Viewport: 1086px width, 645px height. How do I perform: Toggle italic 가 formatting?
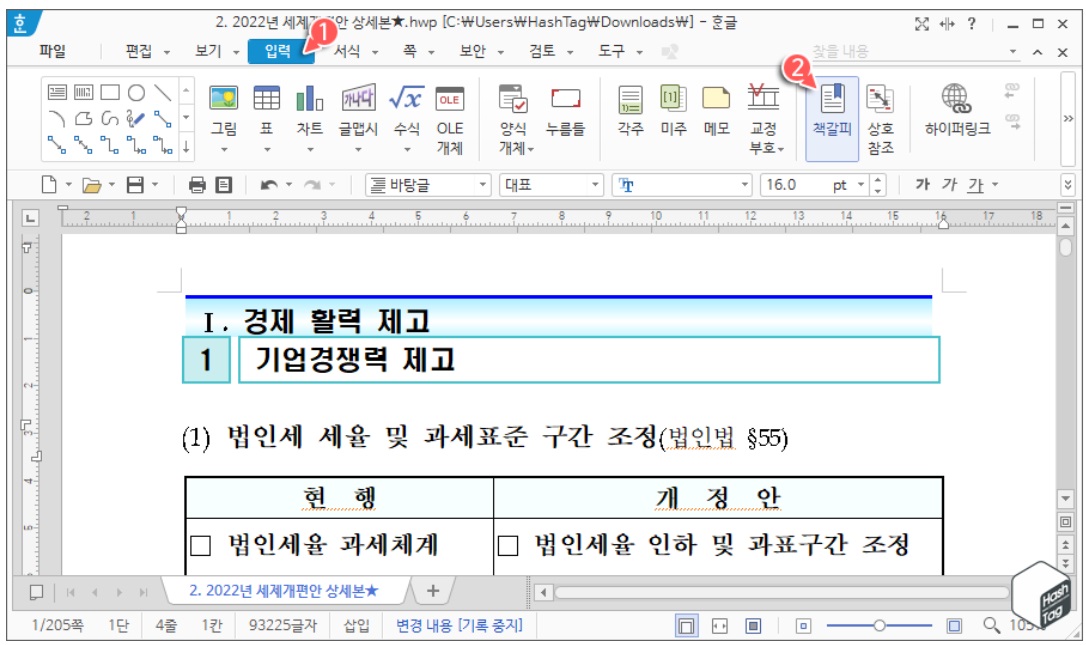coord(949,184)
